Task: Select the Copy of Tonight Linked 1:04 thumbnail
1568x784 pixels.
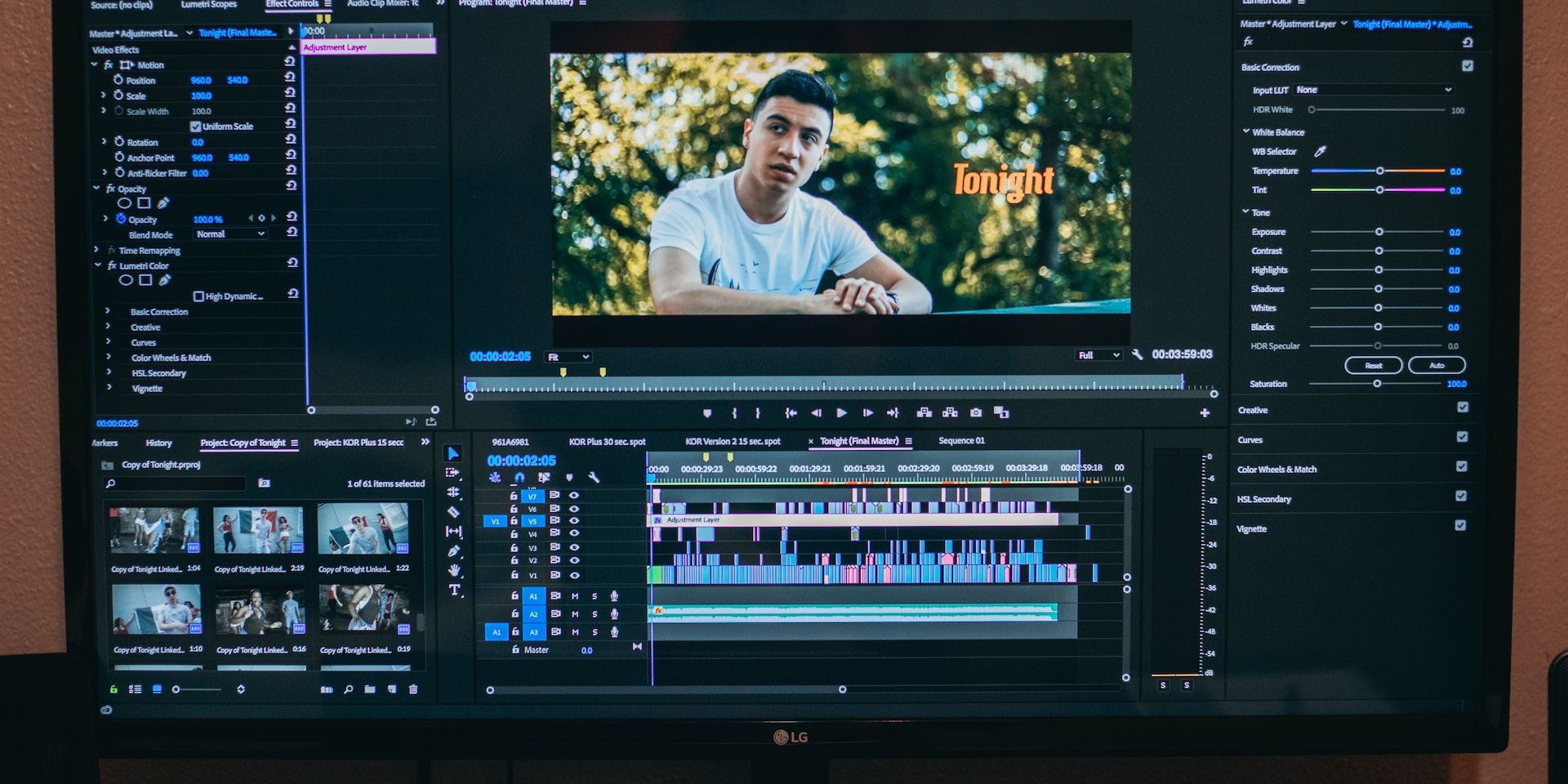Action: click(x=155, y=531)
